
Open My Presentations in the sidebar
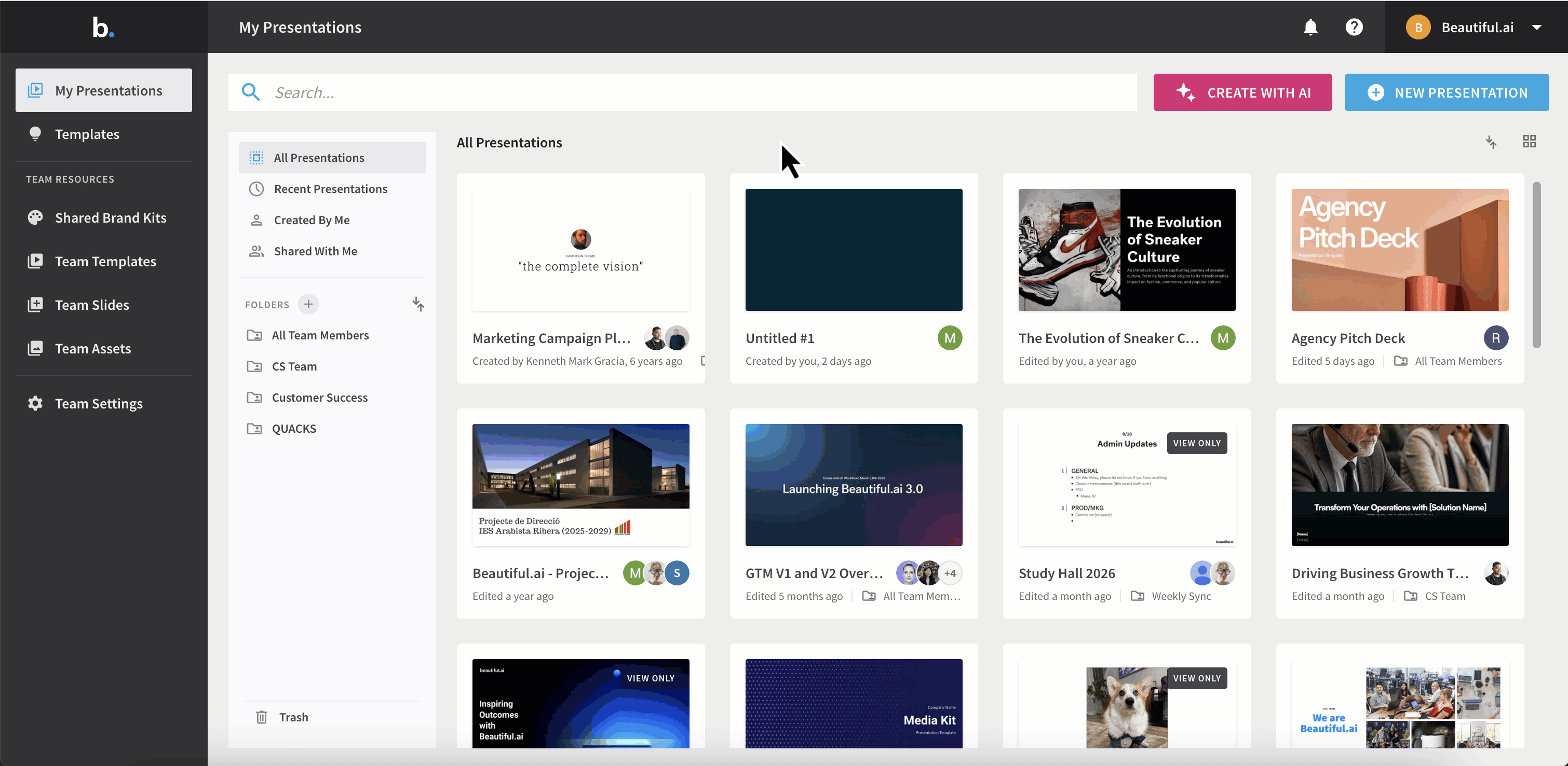pos(103,91)
